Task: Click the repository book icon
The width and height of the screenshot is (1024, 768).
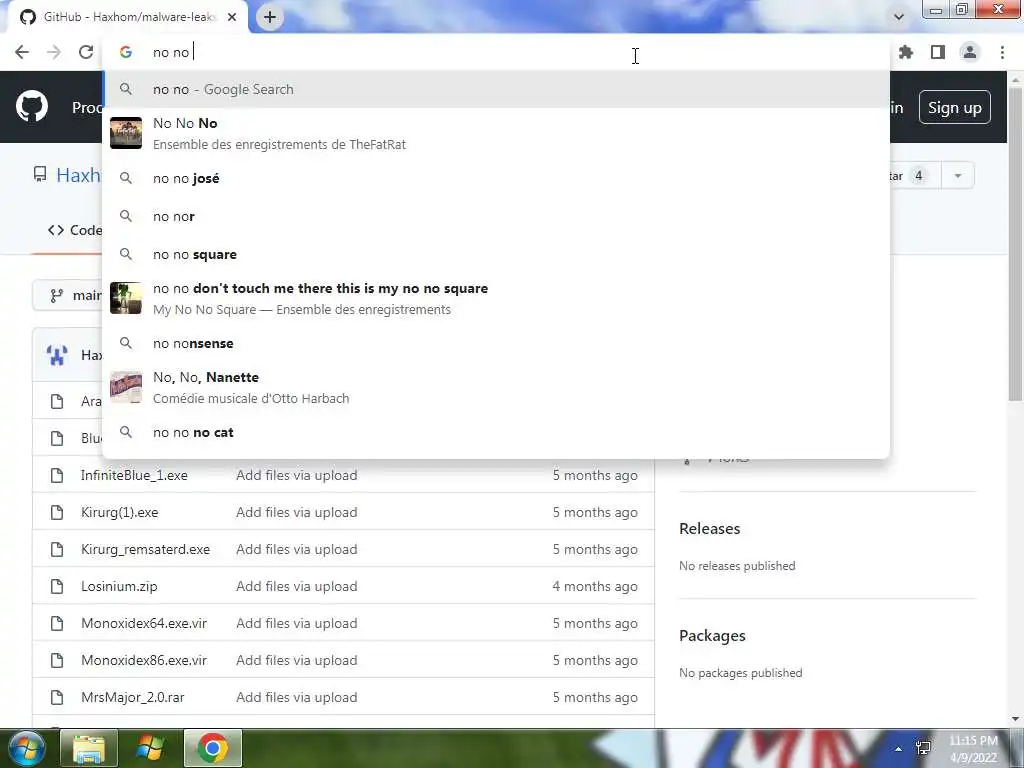Action: [x=40, y=174]
